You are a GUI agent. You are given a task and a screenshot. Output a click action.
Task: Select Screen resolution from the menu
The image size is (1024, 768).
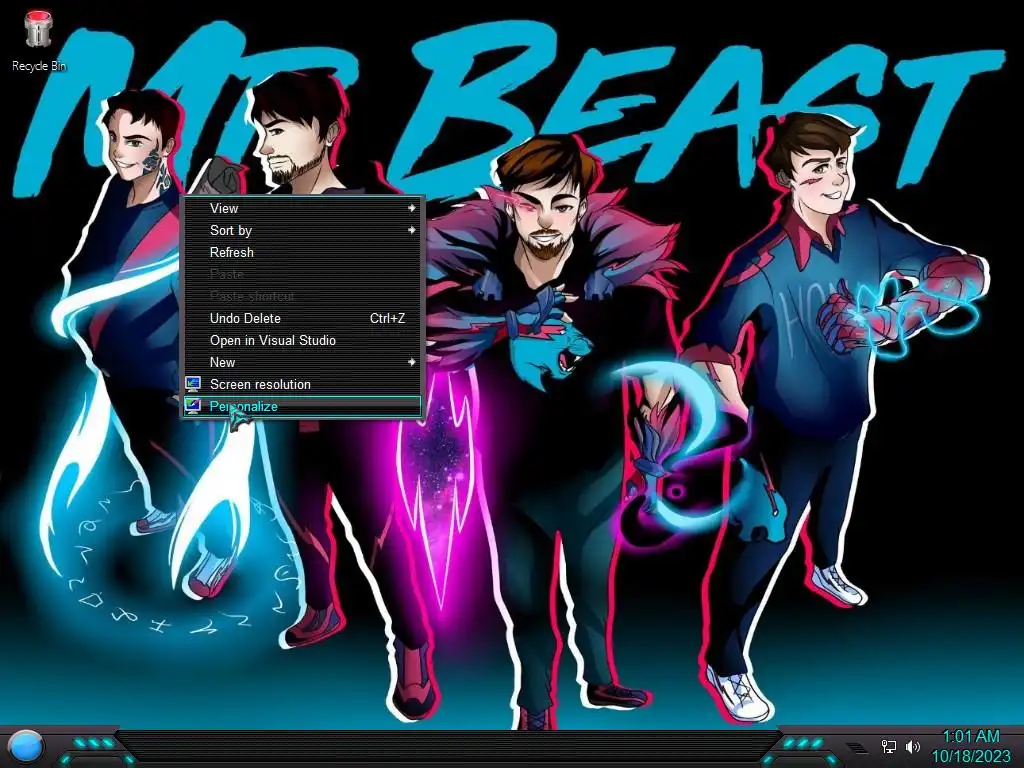tap(302, 384)
